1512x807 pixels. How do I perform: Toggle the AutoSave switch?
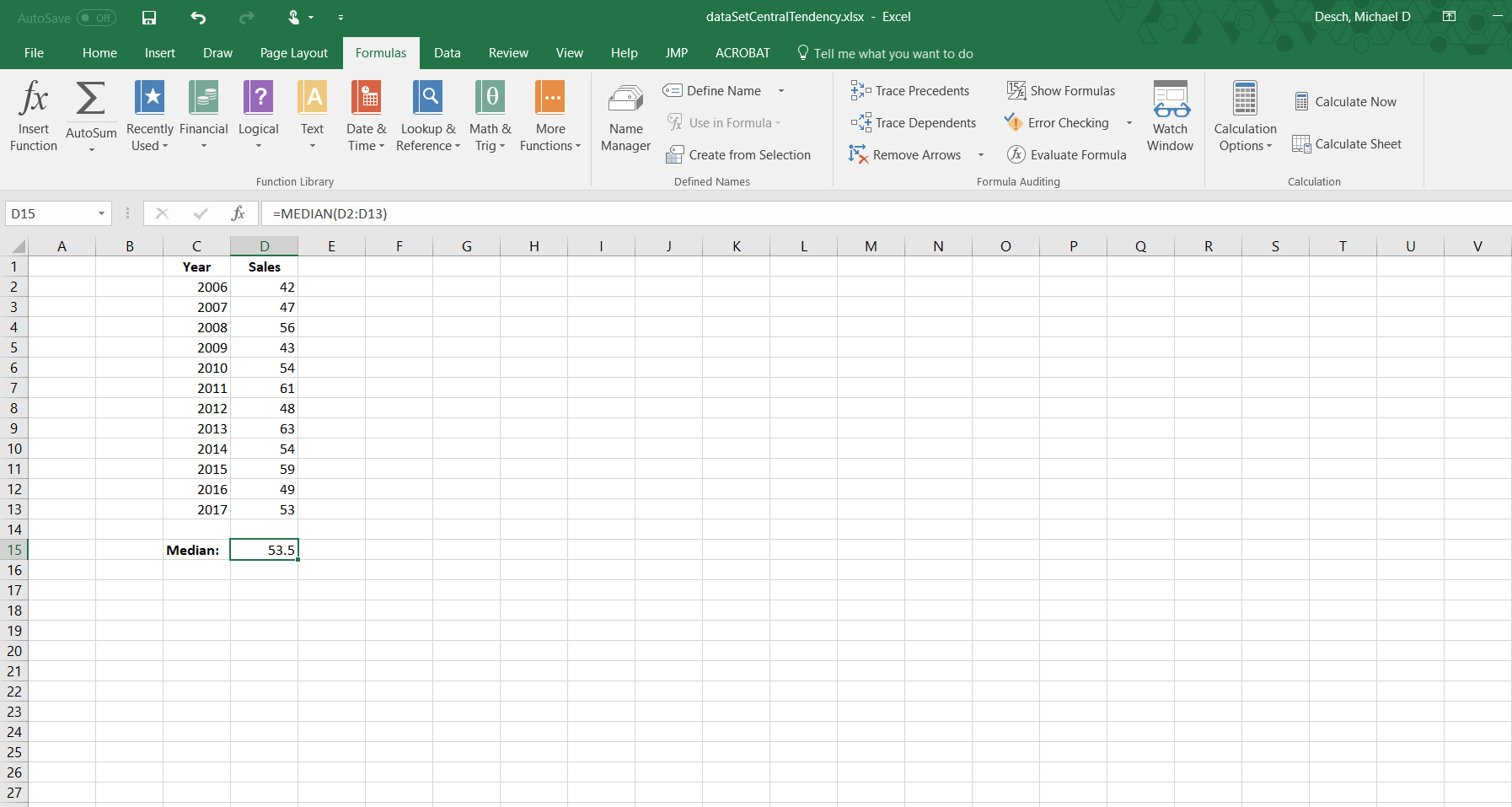[96, 18]
